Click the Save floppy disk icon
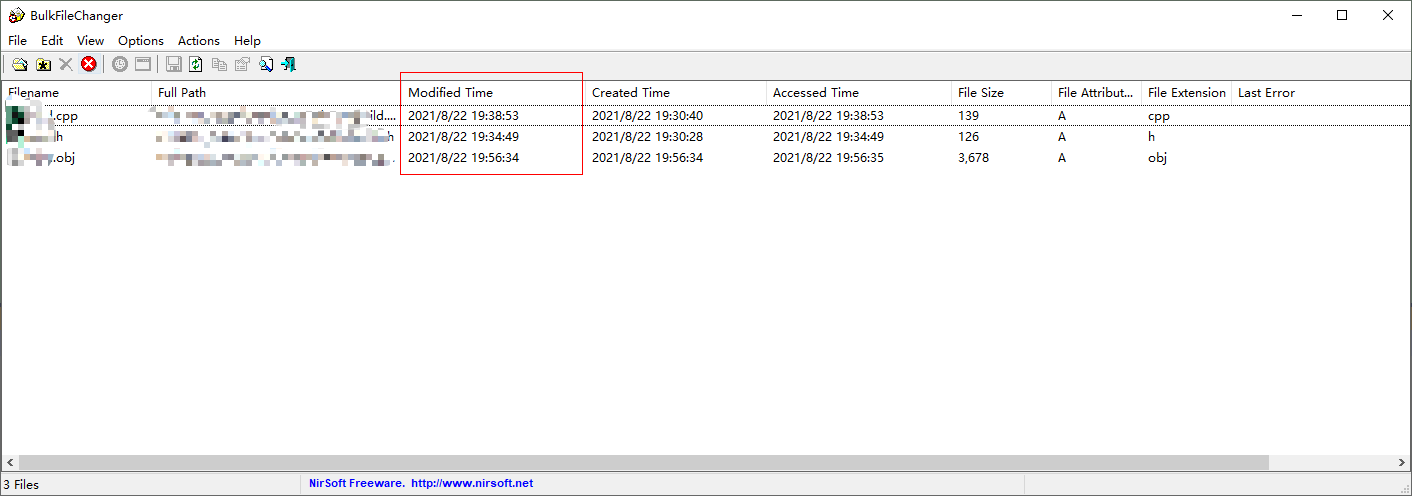Screen dimensions: 1412x496 173,64
